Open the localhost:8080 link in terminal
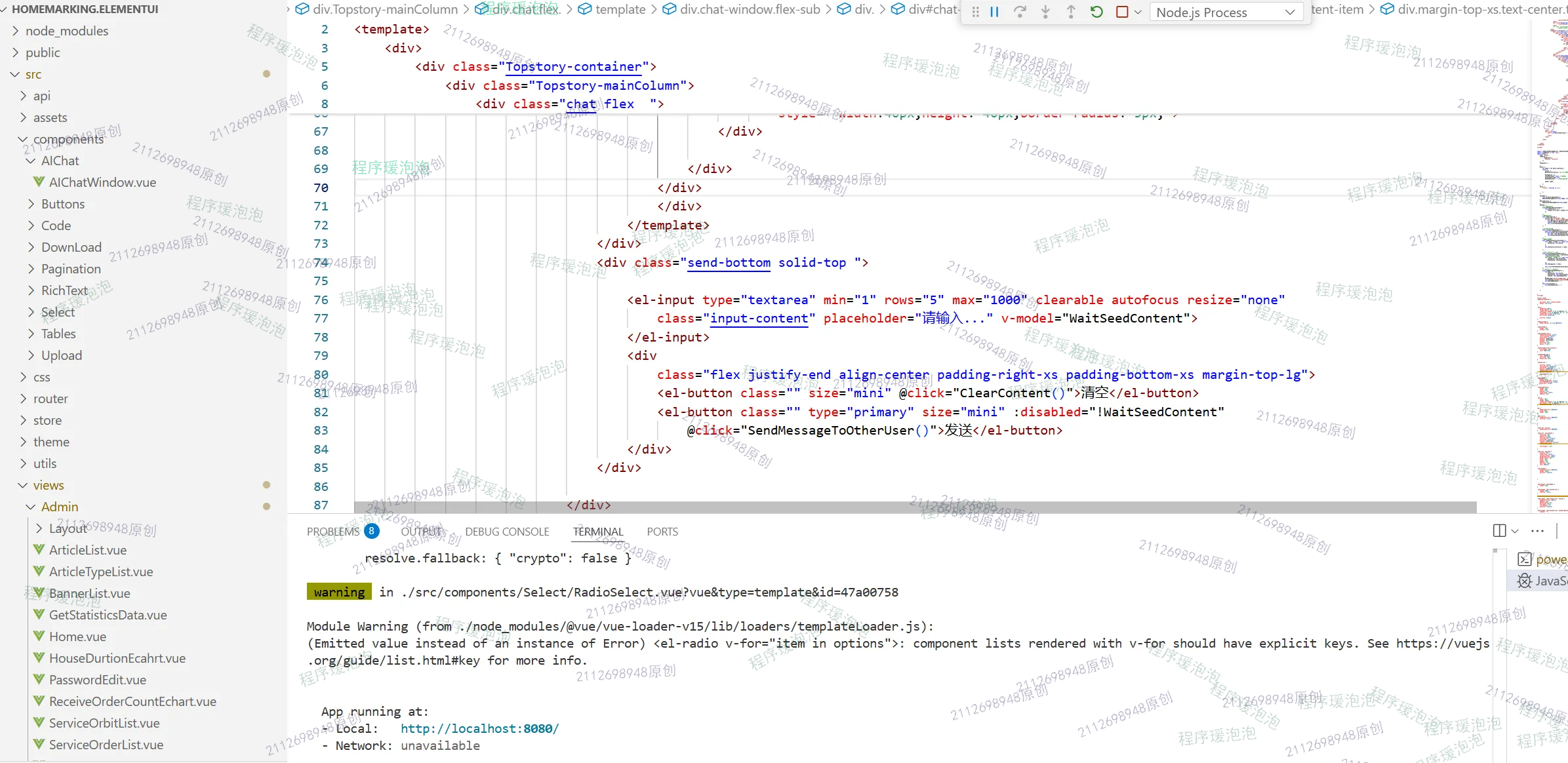1568x763 pixels. click(479, 728)
